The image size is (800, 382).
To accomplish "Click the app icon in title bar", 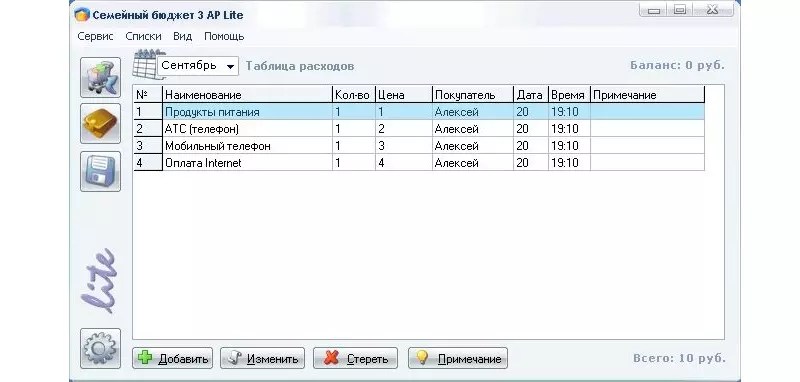I will coord(82,15).
